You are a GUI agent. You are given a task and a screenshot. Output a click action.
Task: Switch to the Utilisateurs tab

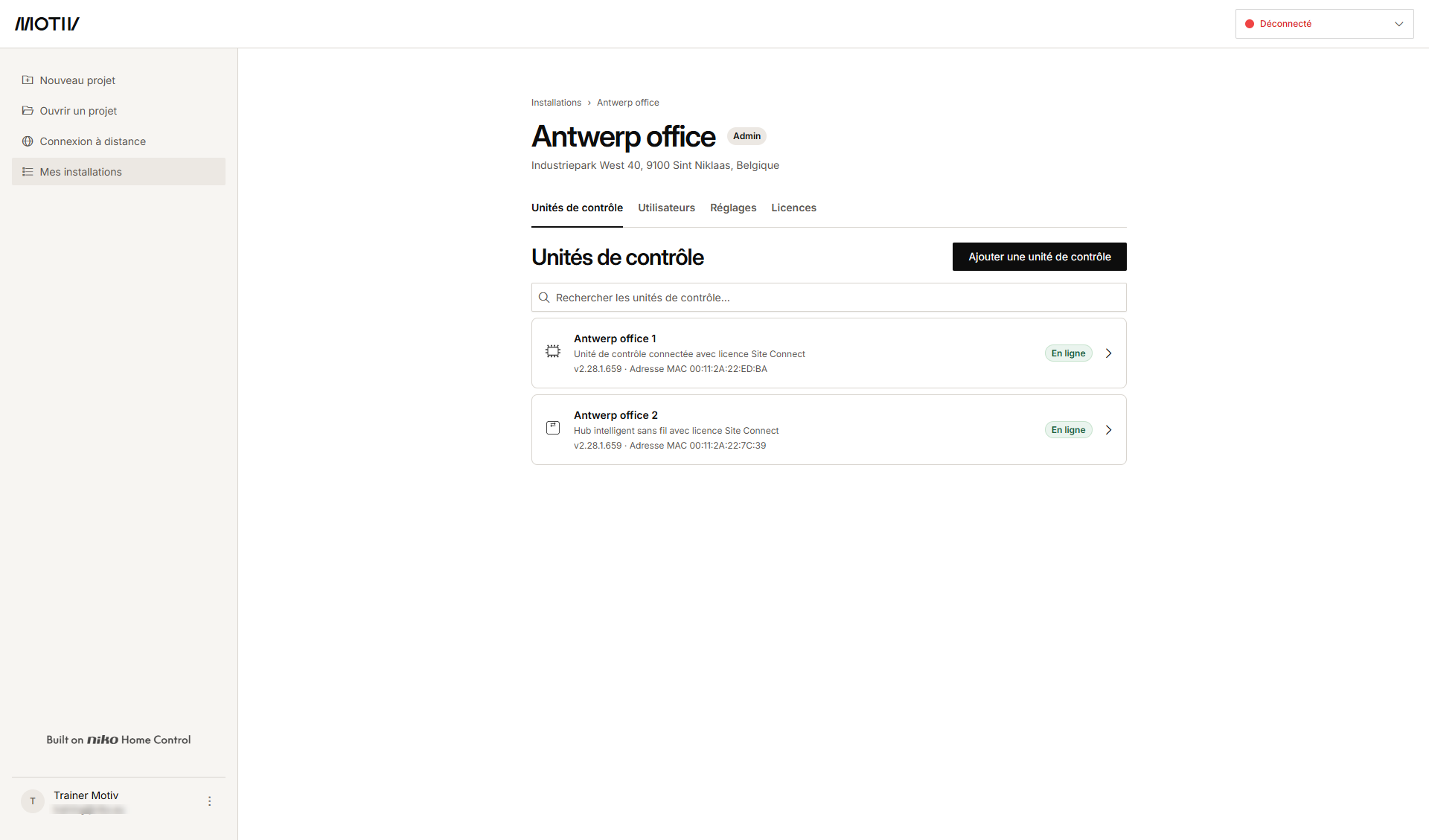point(666,208)
